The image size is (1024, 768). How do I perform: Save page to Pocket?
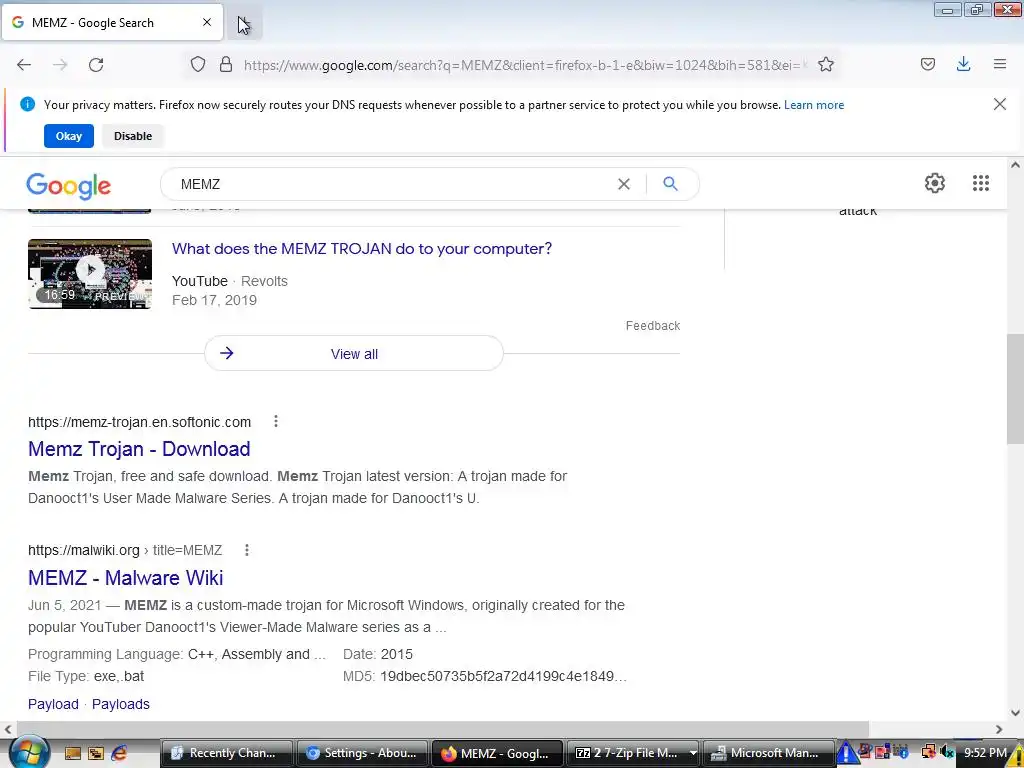(928, 64)
